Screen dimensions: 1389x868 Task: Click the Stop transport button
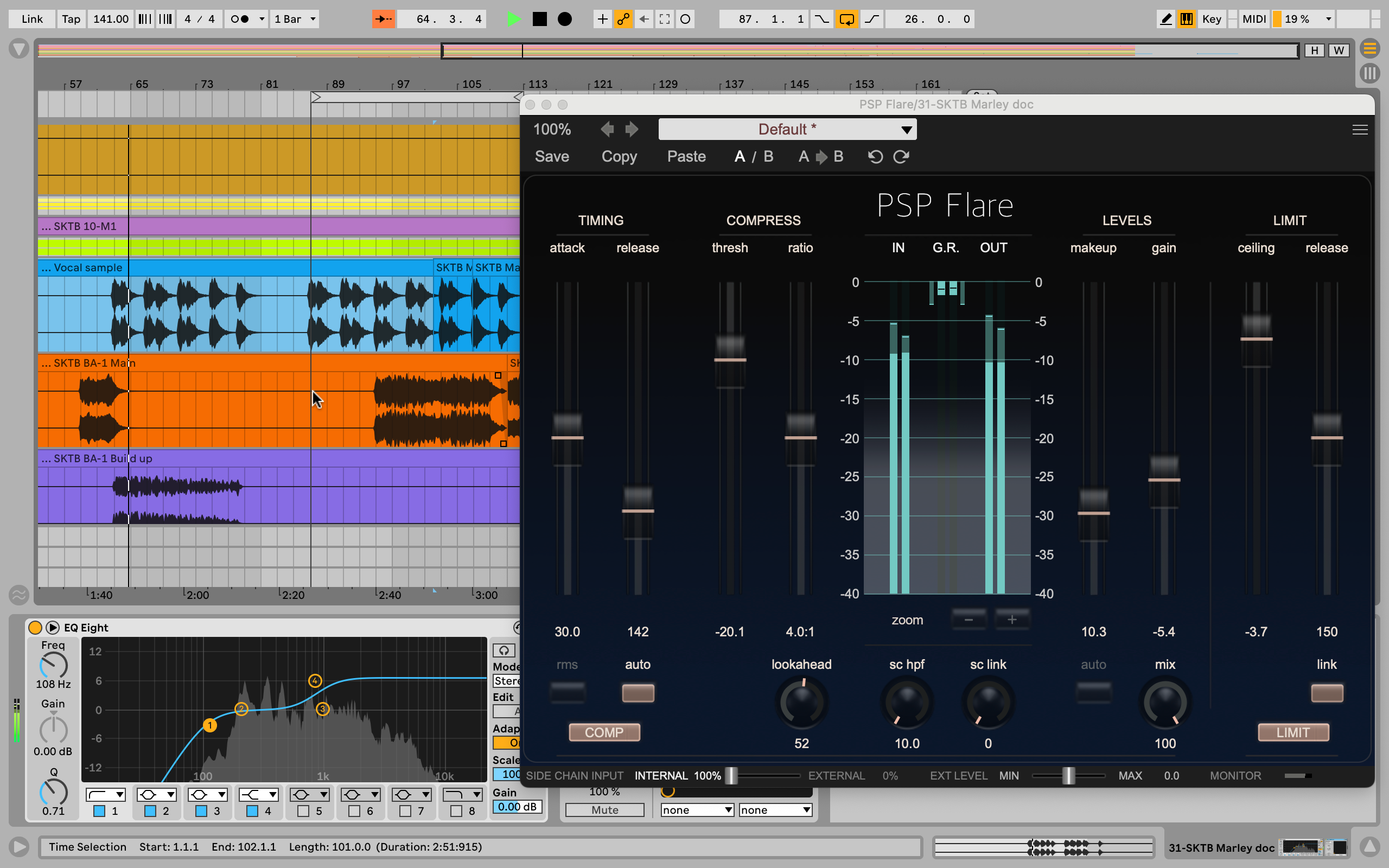(539, 19)
